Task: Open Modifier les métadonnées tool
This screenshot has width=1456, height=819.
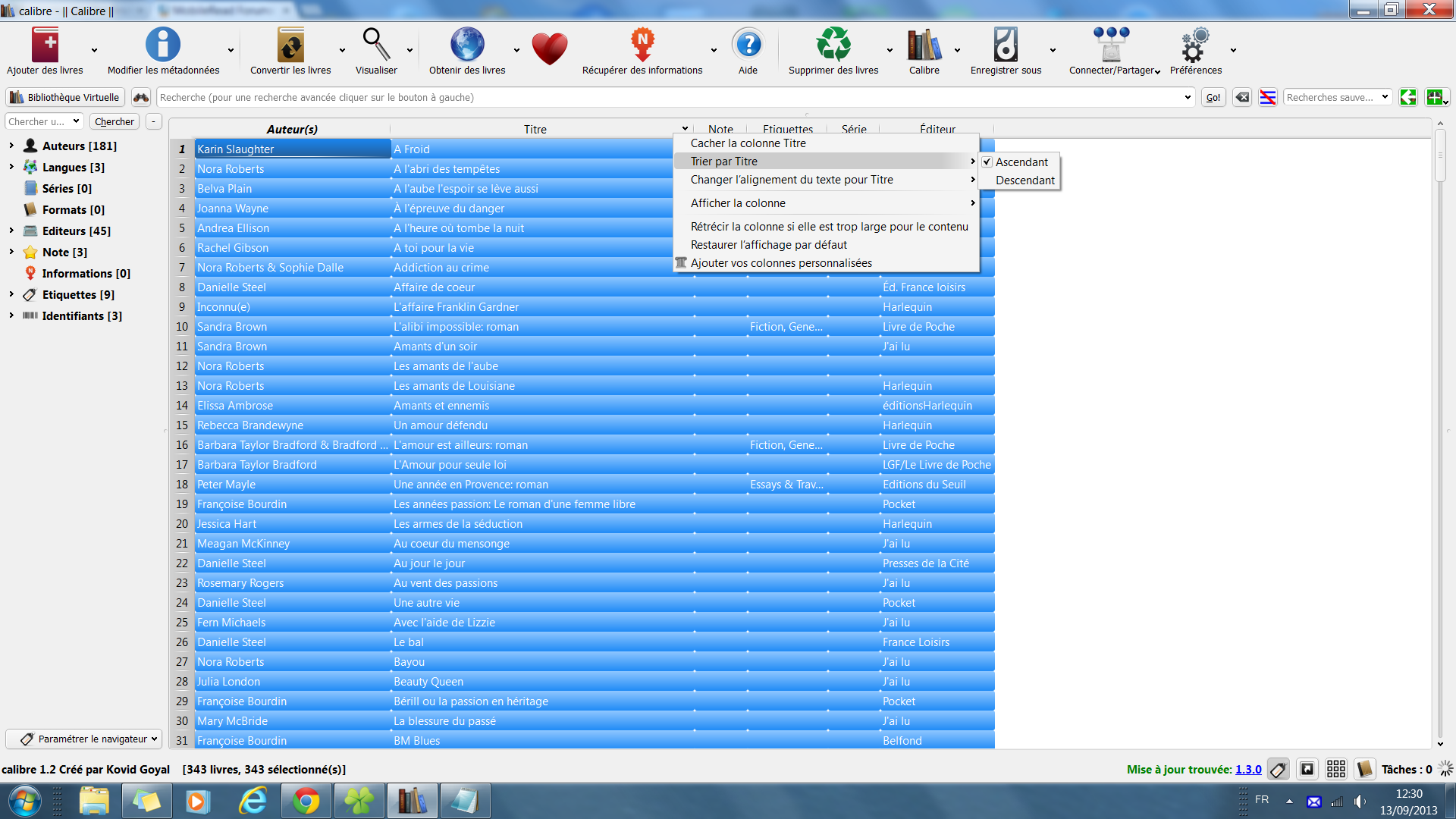Action: [163, 45]
